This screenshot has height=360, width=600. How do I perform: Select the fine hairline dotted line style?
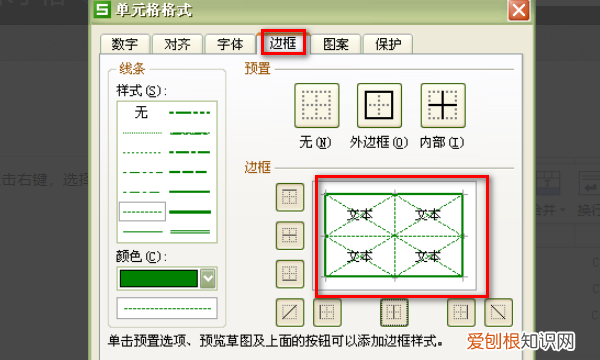click(142, 133)
